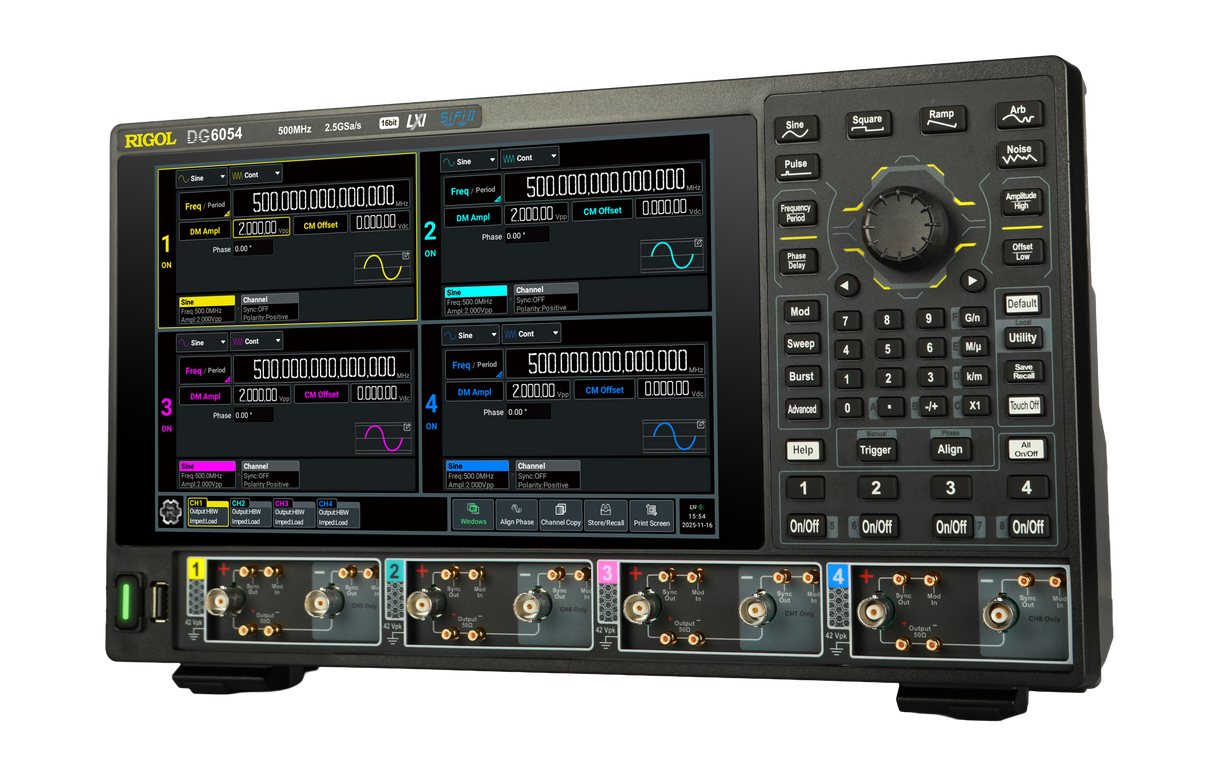Select the Square waveform key
Image resolution: width=1214 pixels, height=768 pixels.
[x=867, y=123]
